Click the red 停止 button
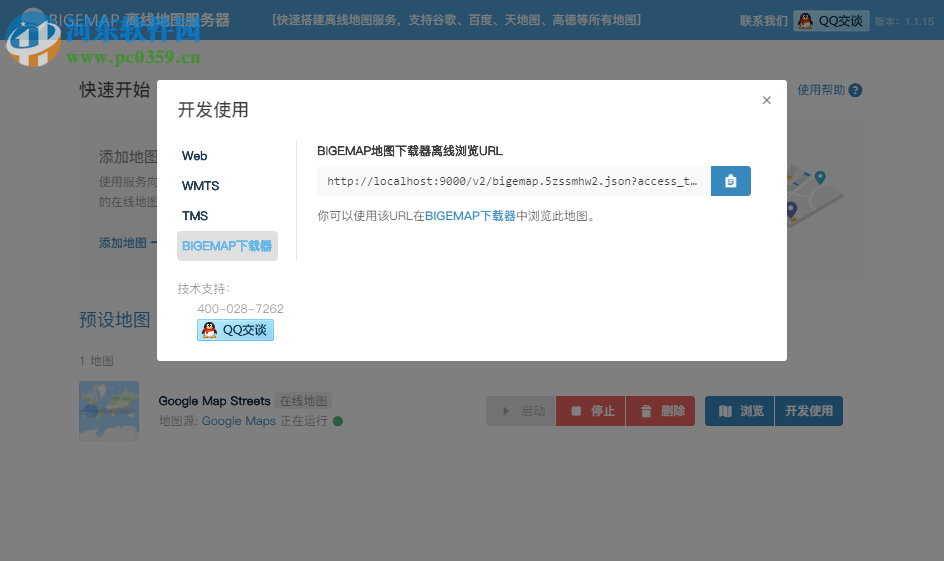Viewport: 944px width, 561px height. coord(591,411)
